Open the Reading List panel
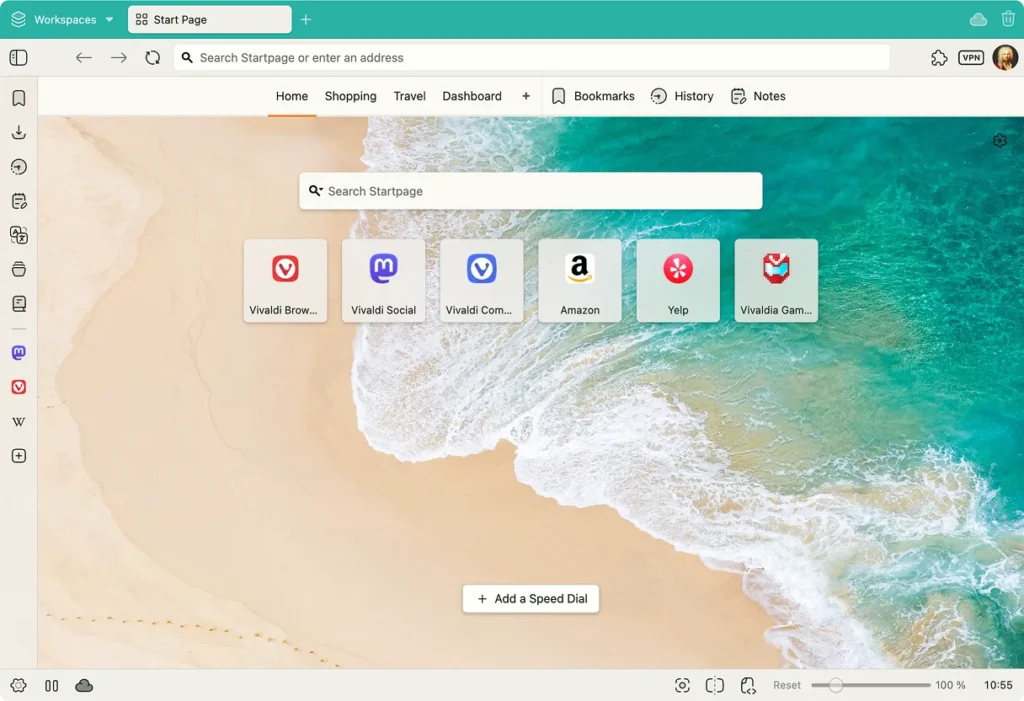The width and height of the screenshot is (1024, 701). pos(18,303)
